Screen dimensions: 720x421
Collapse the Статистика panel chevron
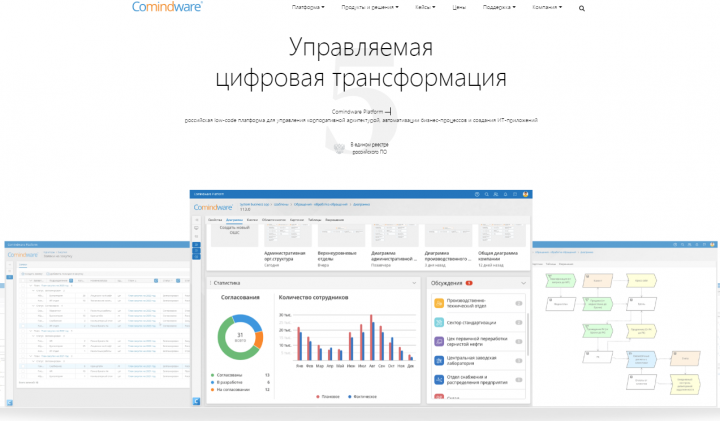point(414,283)
